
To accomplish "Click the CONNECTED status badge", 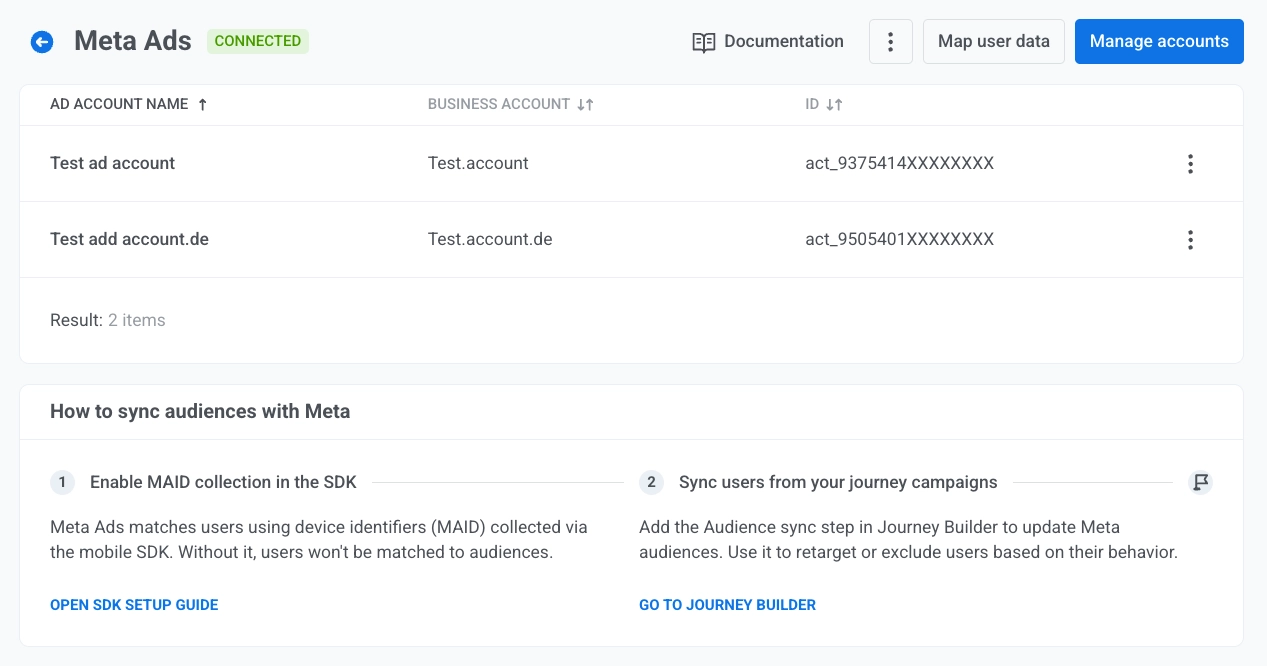I will tap(258, 41).
